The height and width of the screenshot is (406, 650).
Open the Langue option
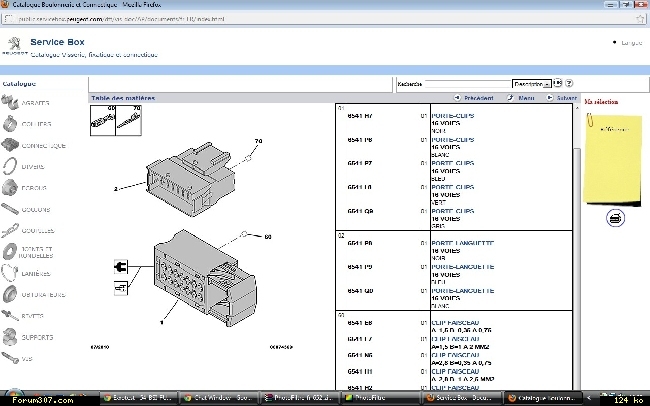coord(631,43)
